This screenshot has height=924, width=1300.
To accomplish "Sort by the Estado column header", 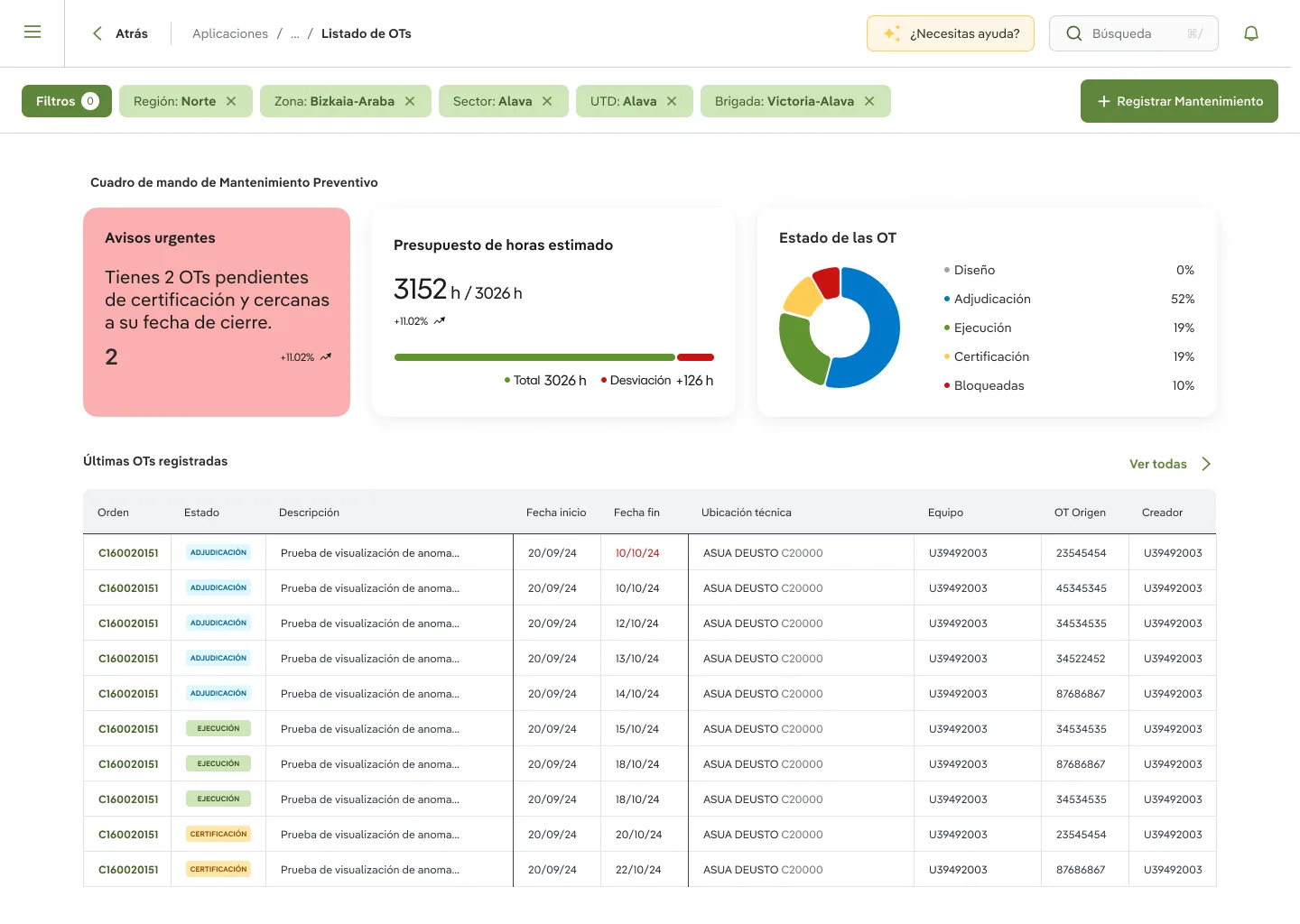I will point(201,513).
